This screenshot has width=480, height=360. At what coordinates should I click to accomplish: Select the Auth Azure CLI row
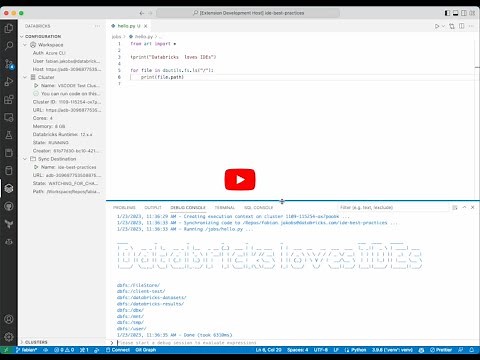62,53
